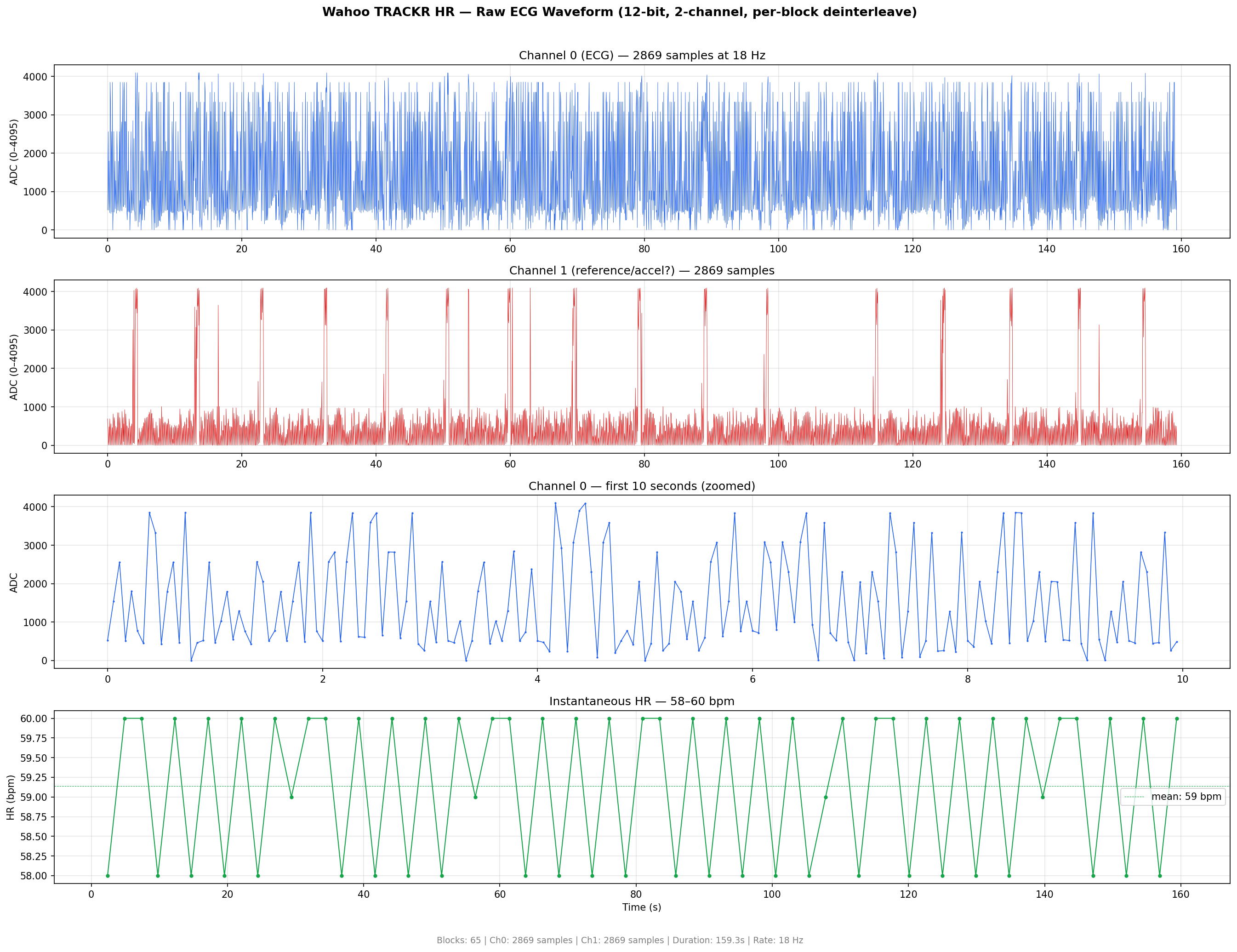Click the "8" x-axis tick in zoomed plot
This screenshot has height=952, width=1237.
967,679
